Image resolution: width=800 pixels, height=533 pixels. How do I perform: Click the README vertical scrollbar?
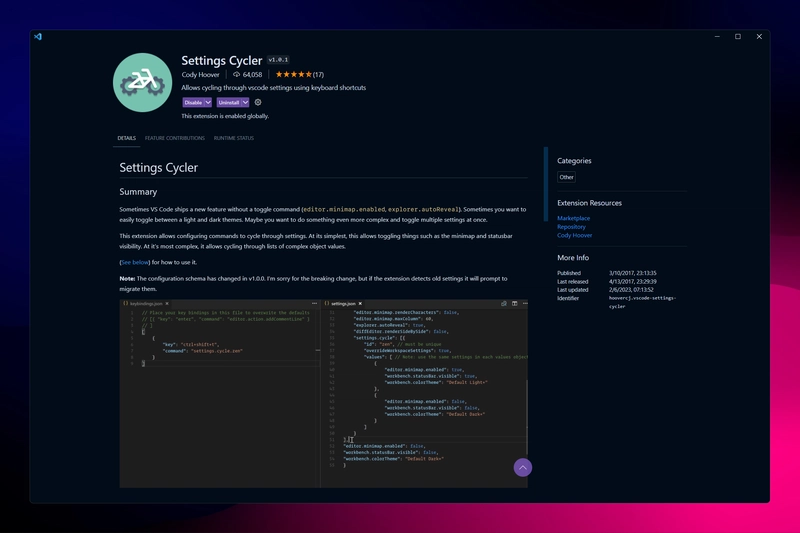545,184
